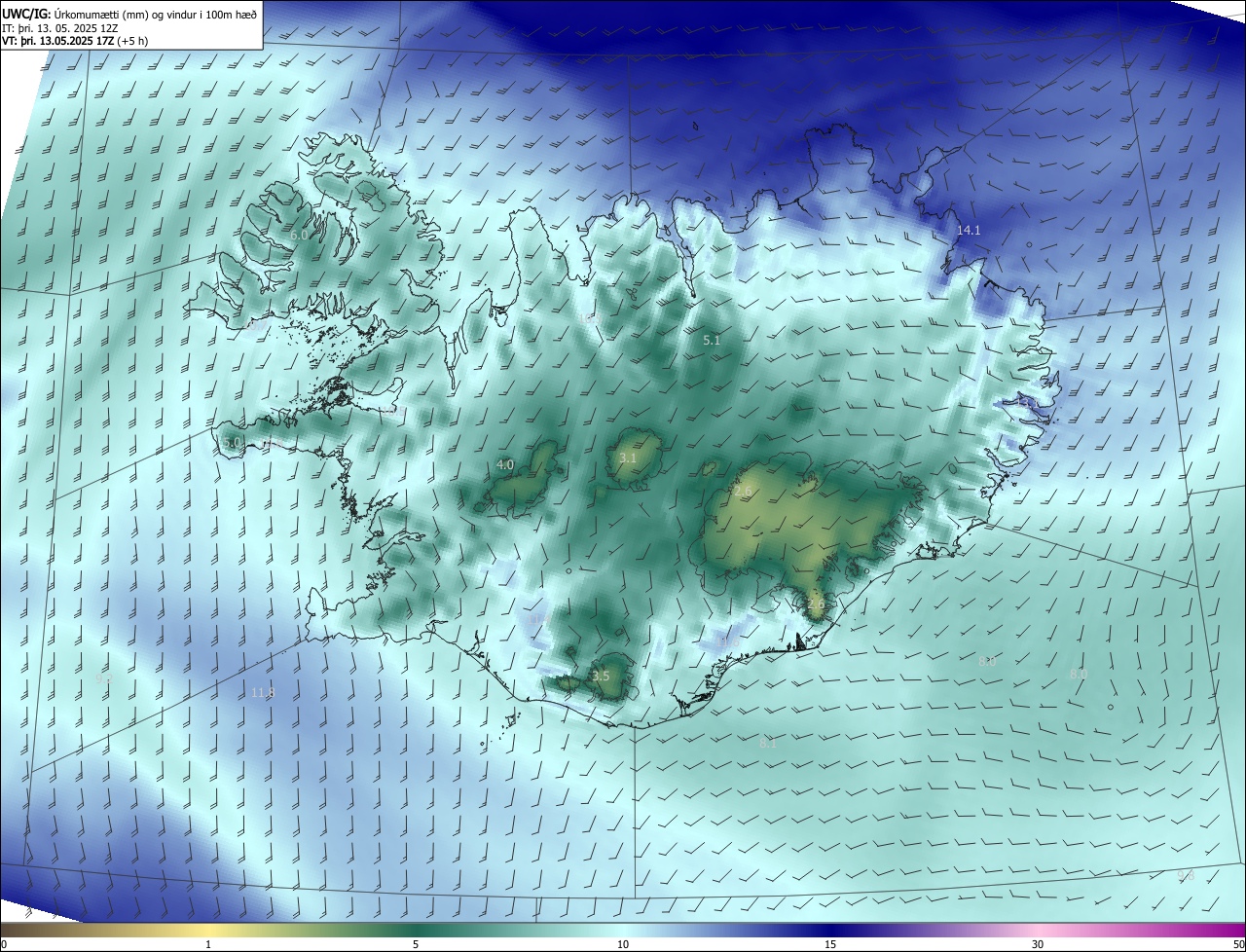Click the 6.0 value label over the Westfjords
Viewport: 1246px width, 952px height.
[299, 236]
